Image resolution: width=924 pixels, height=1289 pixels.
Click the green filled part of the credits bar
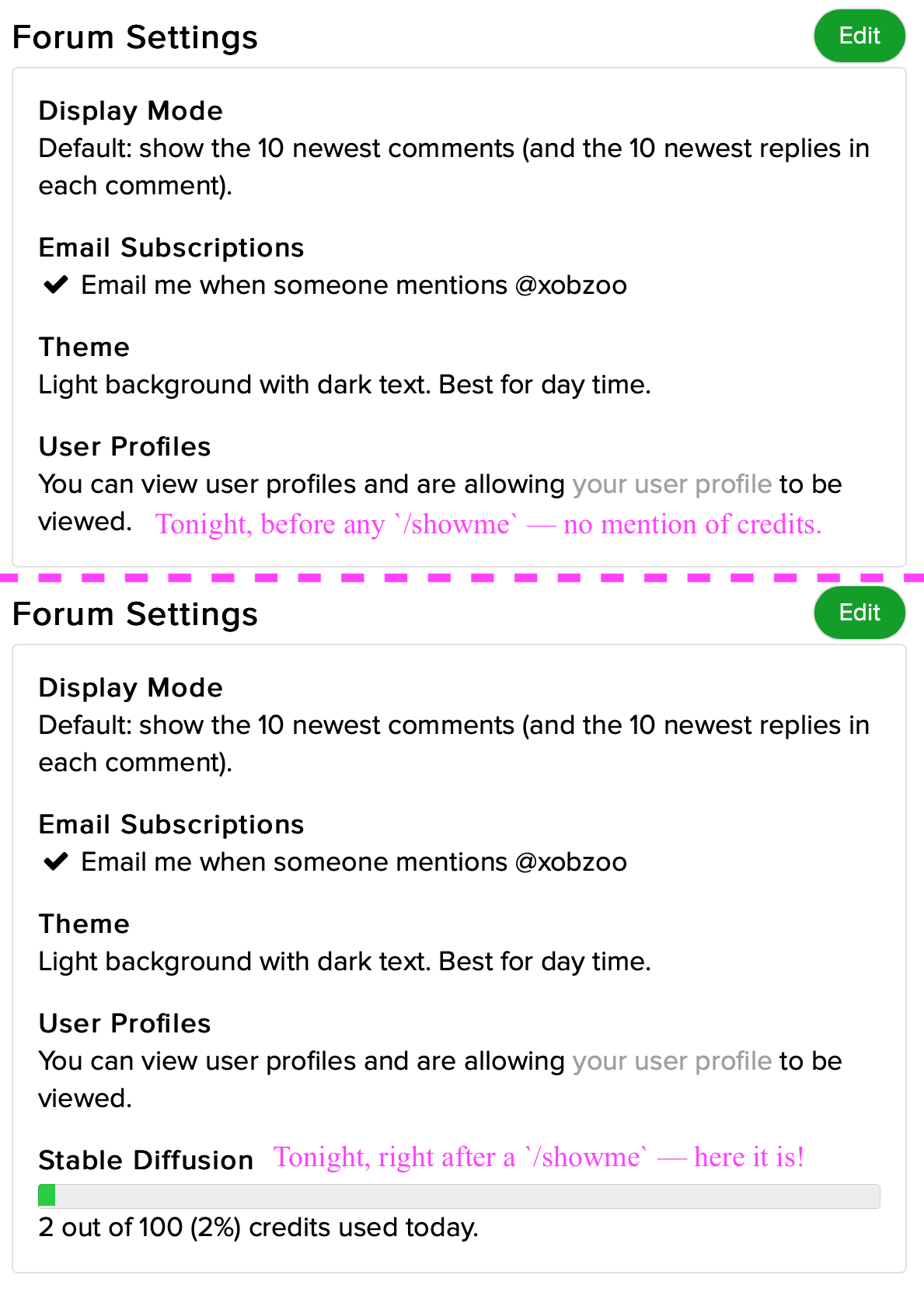tap(47, 1196)
